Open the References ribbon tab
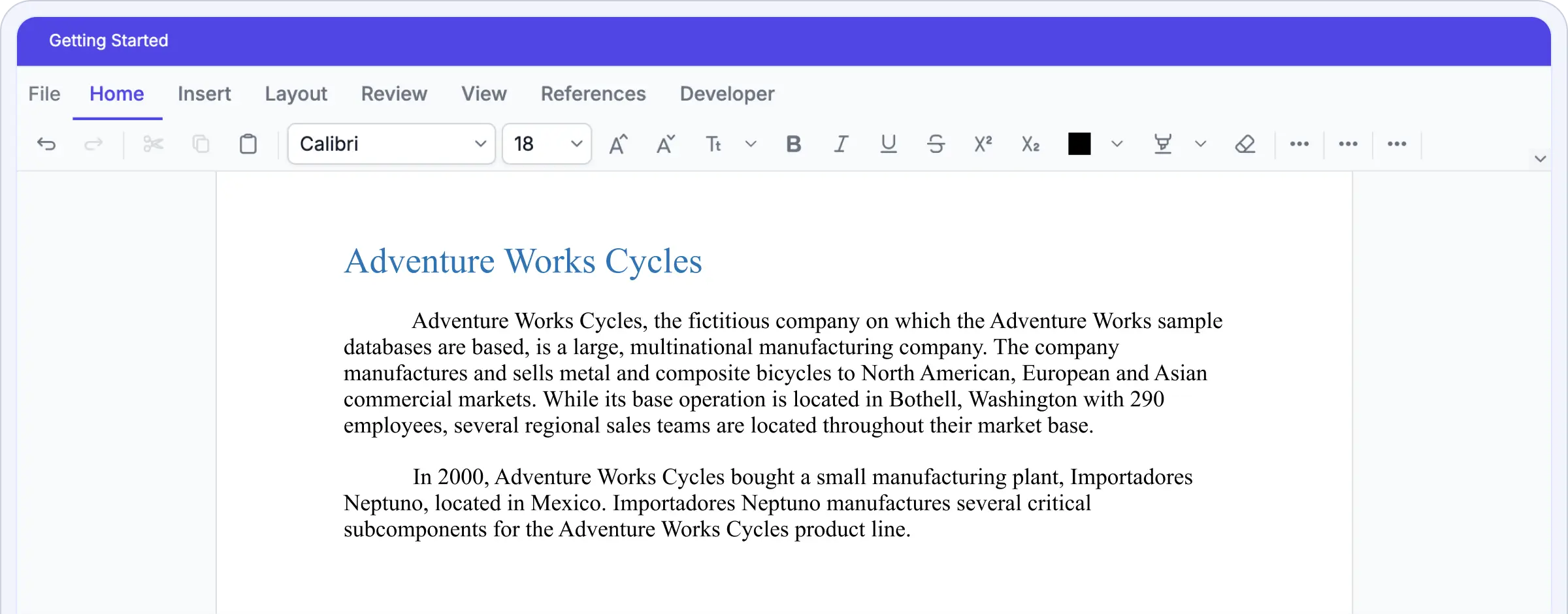The image size is (1568, 614). 593,93
